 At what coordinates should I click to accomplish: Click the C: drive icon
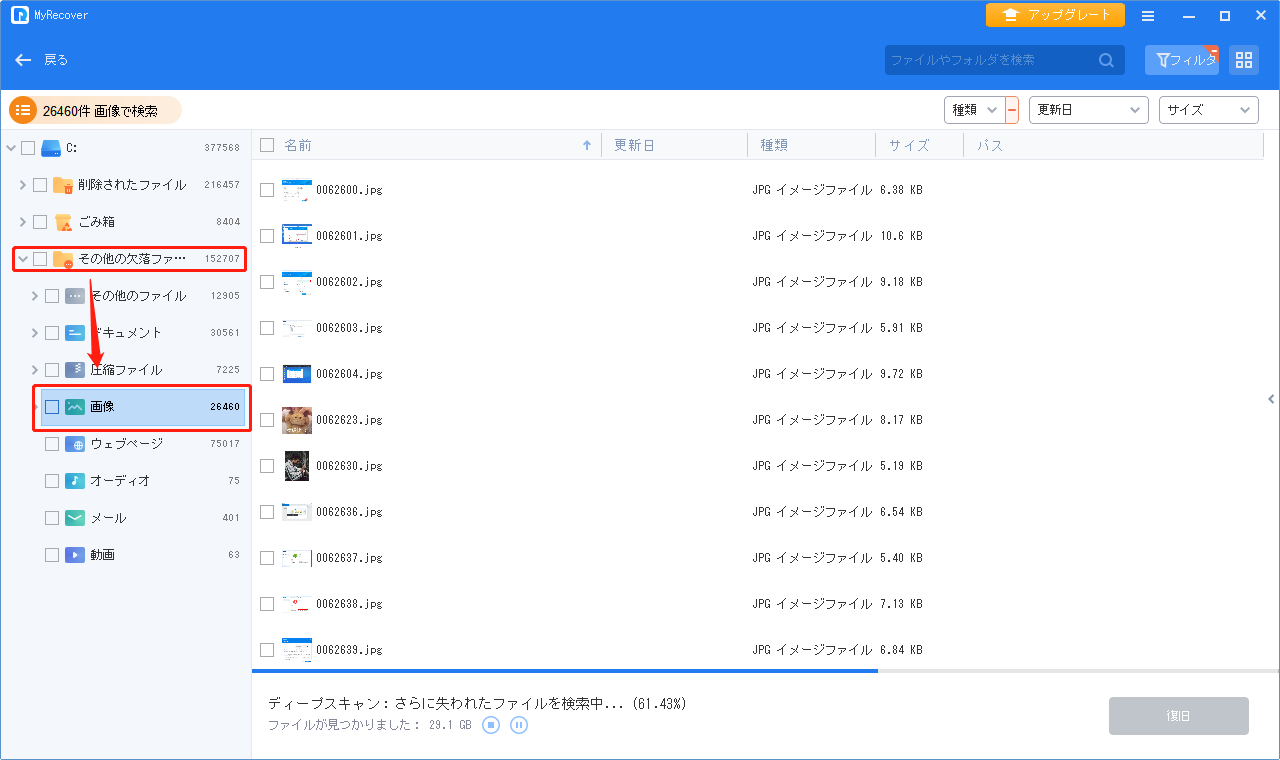51,148
